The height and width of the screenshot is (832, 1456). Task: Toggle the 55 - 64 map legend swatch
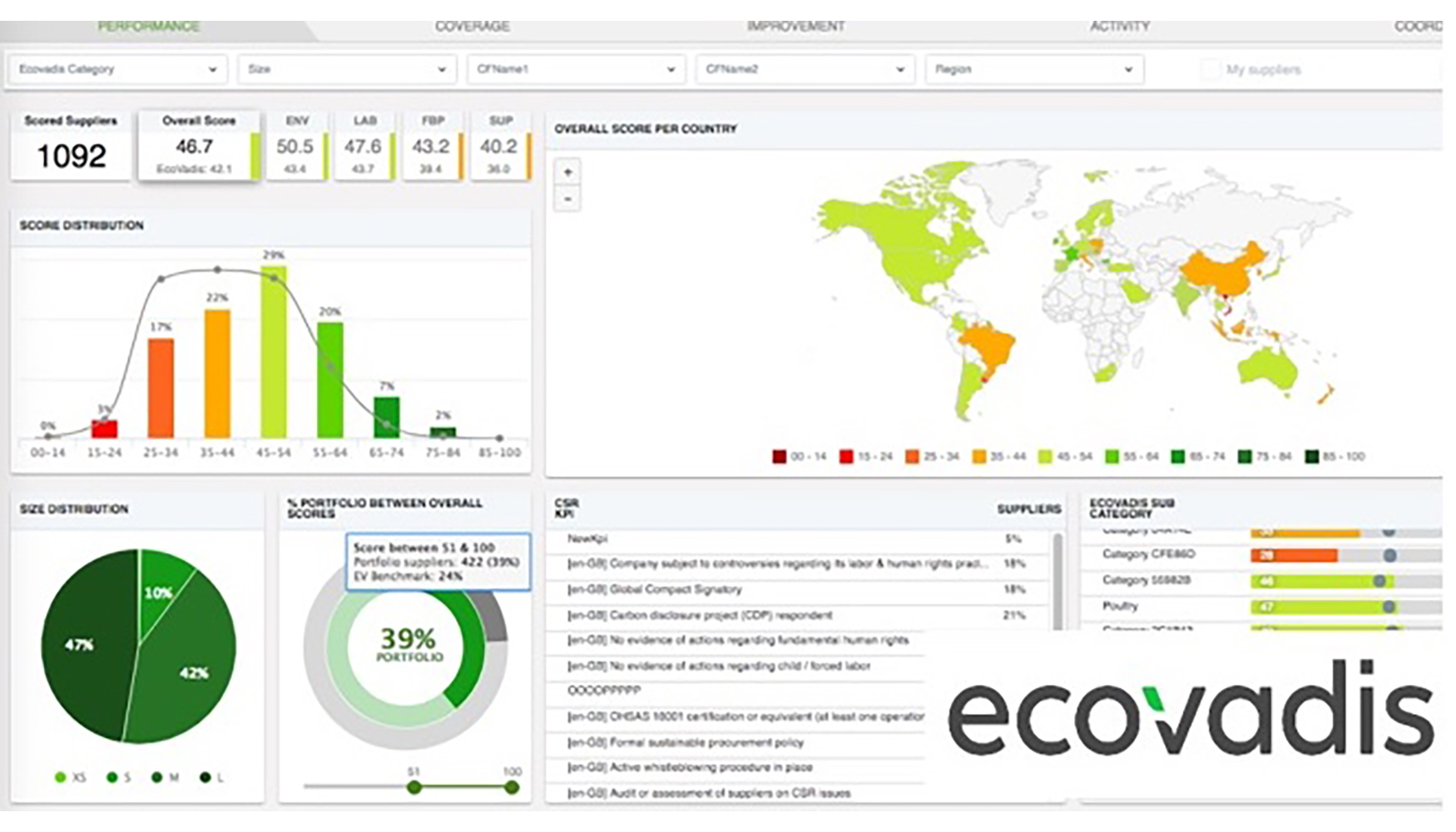(1112, 456)
